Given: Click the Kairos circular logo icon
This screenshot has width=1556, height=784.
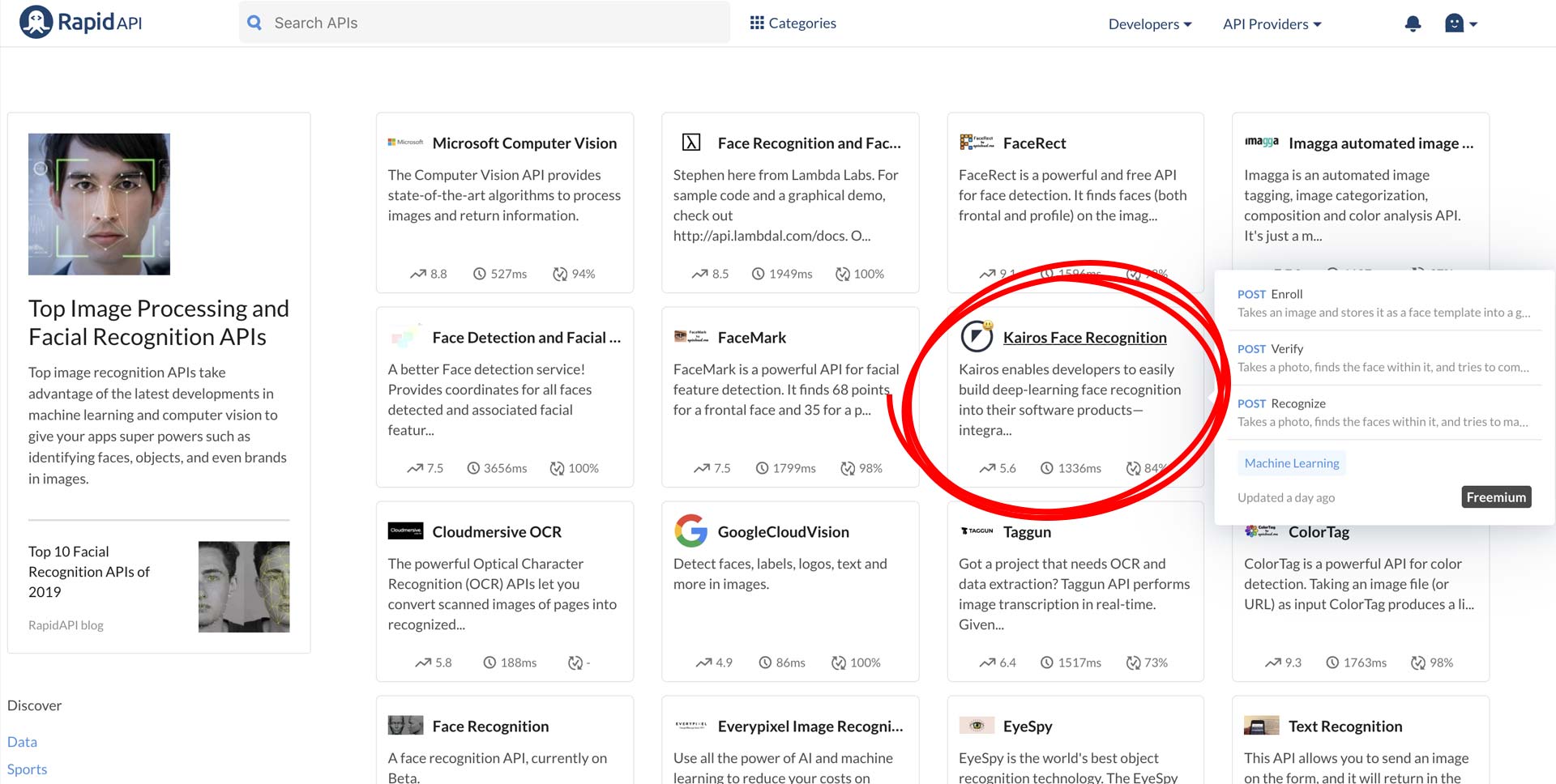Looking at the screenshot, I should (977, 336).
